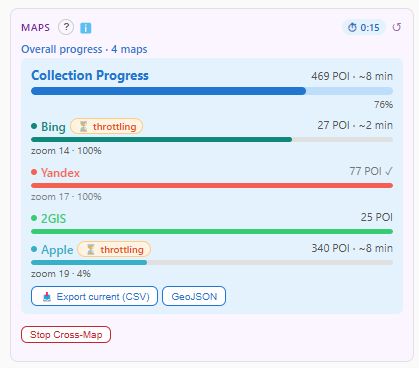Viewport: 419px width, 368px height.
Task: Select the Yandex map label
Action: coord(60,173)
